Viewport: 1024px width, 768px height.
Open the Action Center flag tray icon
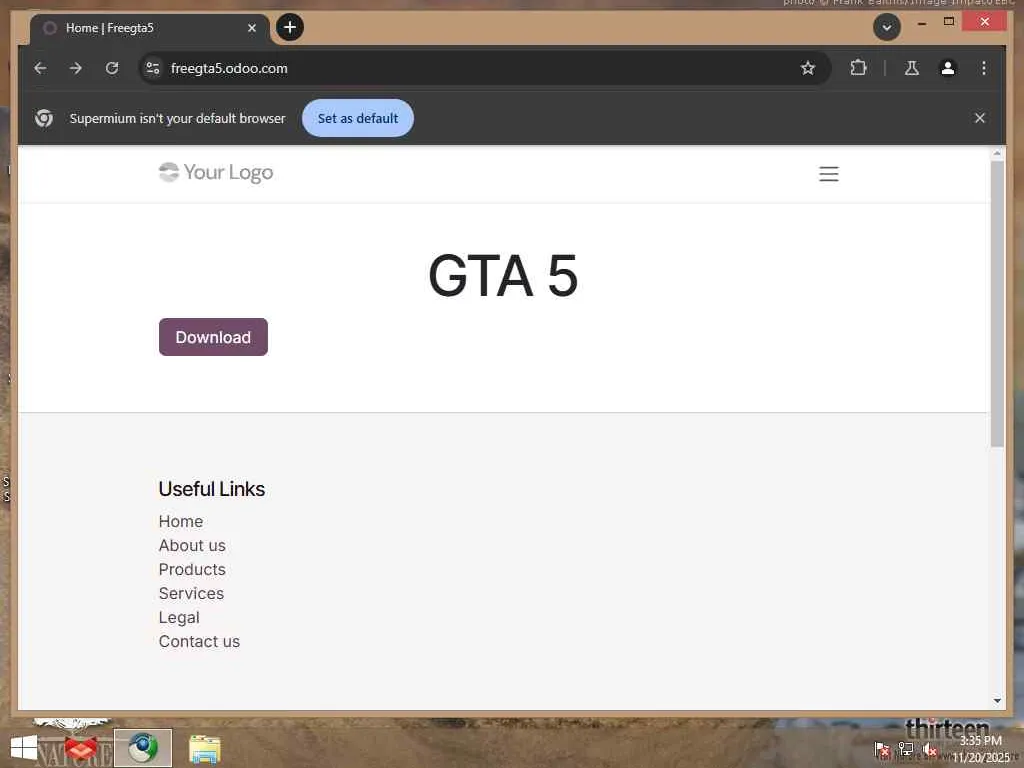tap(881, 749)
